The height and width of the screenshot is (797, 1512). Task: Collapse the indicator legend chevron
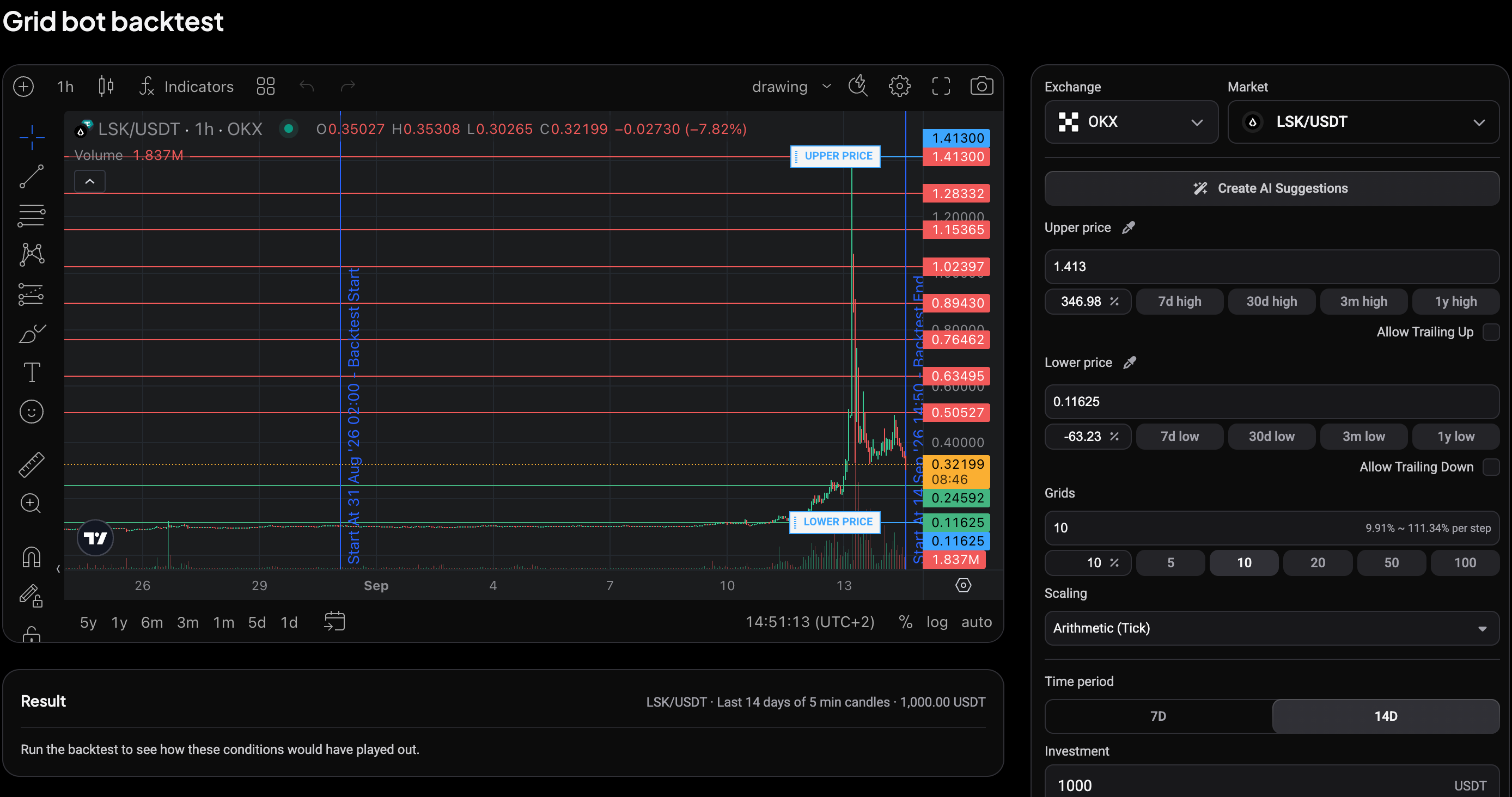click(x=89, y=181)
